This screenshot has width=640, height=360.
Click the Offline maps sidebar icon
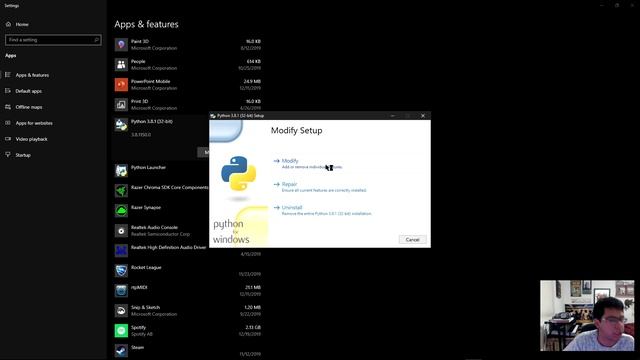click(8, 107)
